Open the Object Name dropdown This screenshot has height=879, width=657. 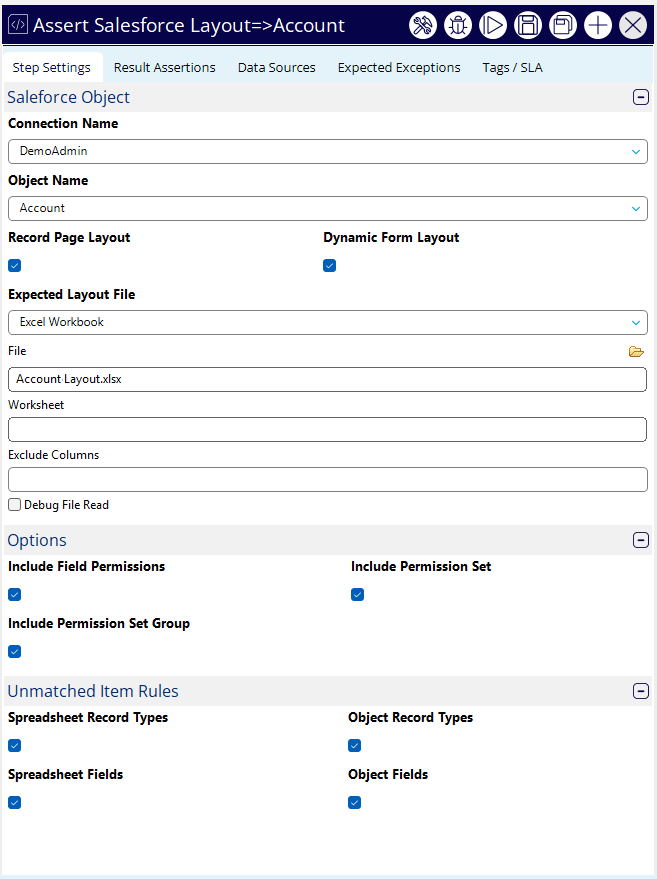pyautogui.click(x=327, y=208)
